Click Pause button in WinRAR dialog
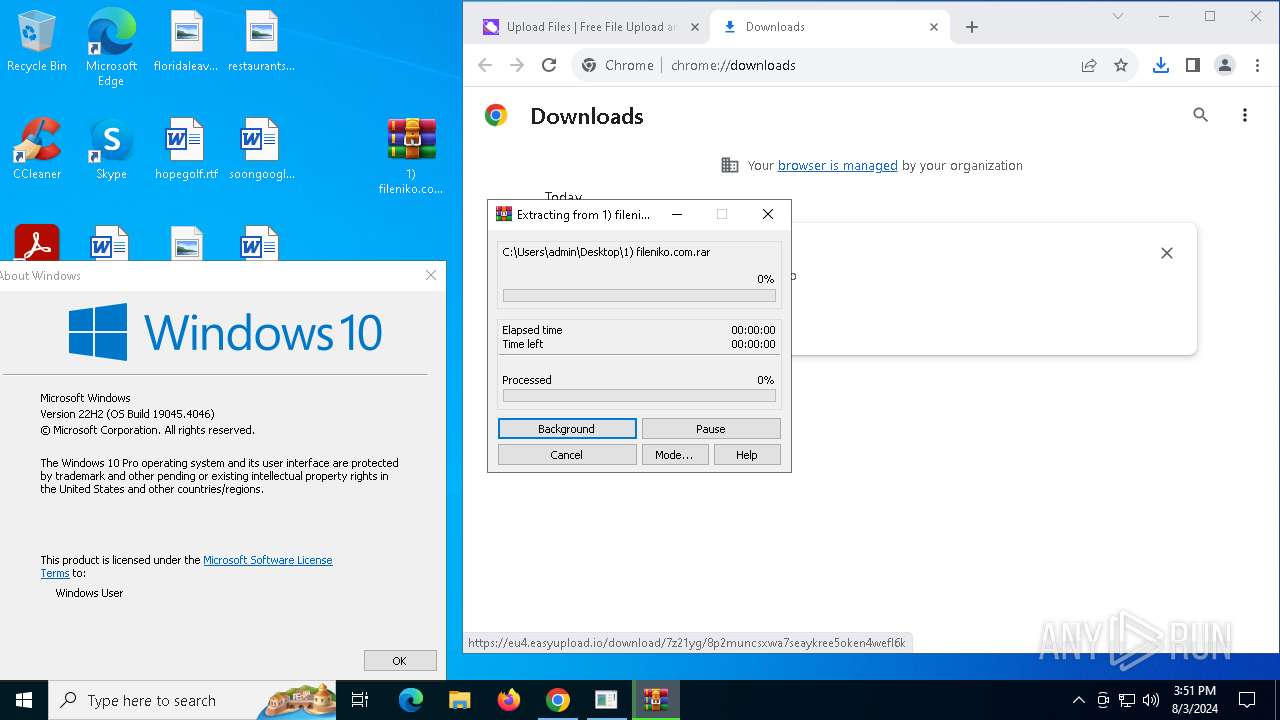 tap(711, 429)
